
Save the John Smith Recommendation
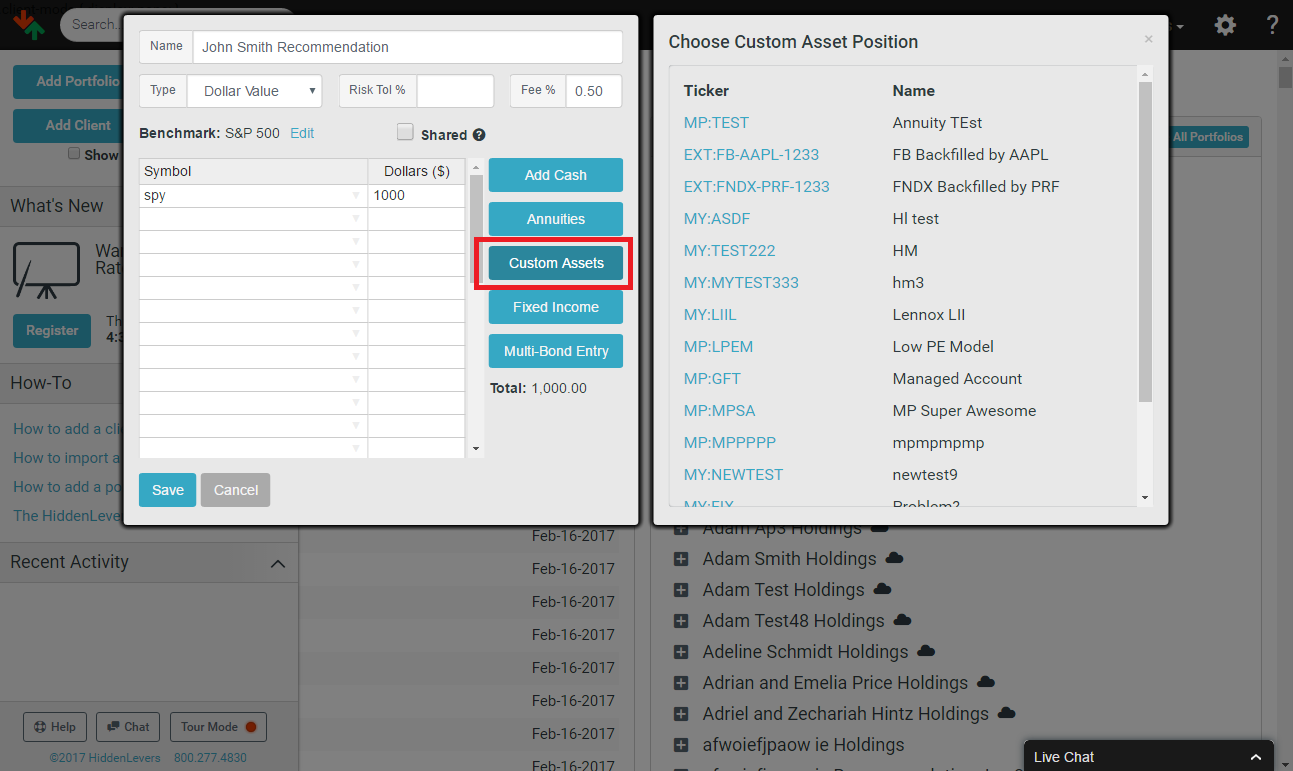tap(167, 490)
